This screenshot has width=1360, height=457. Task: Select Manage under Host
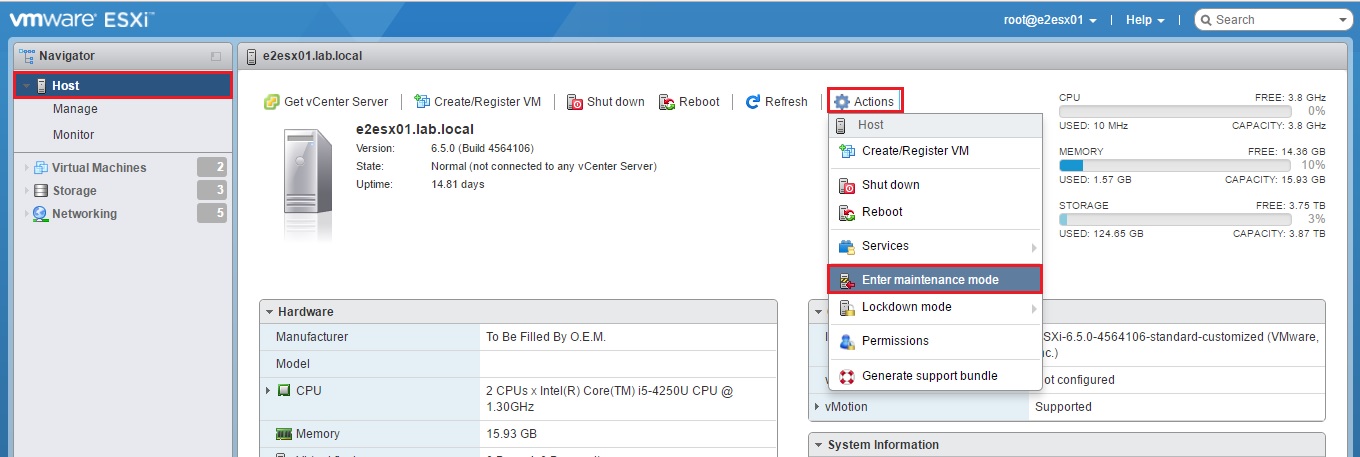75,109
